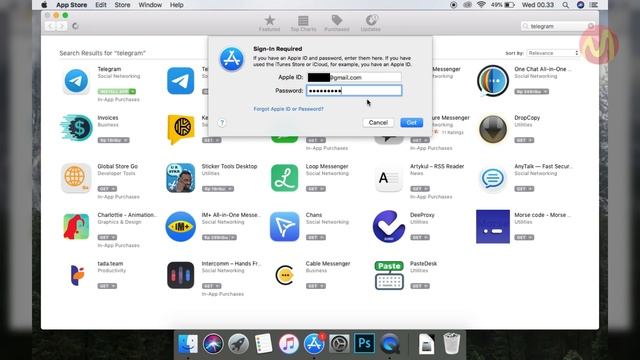
Task: Open the Global Store Go app icon
Action: point(76,178)
